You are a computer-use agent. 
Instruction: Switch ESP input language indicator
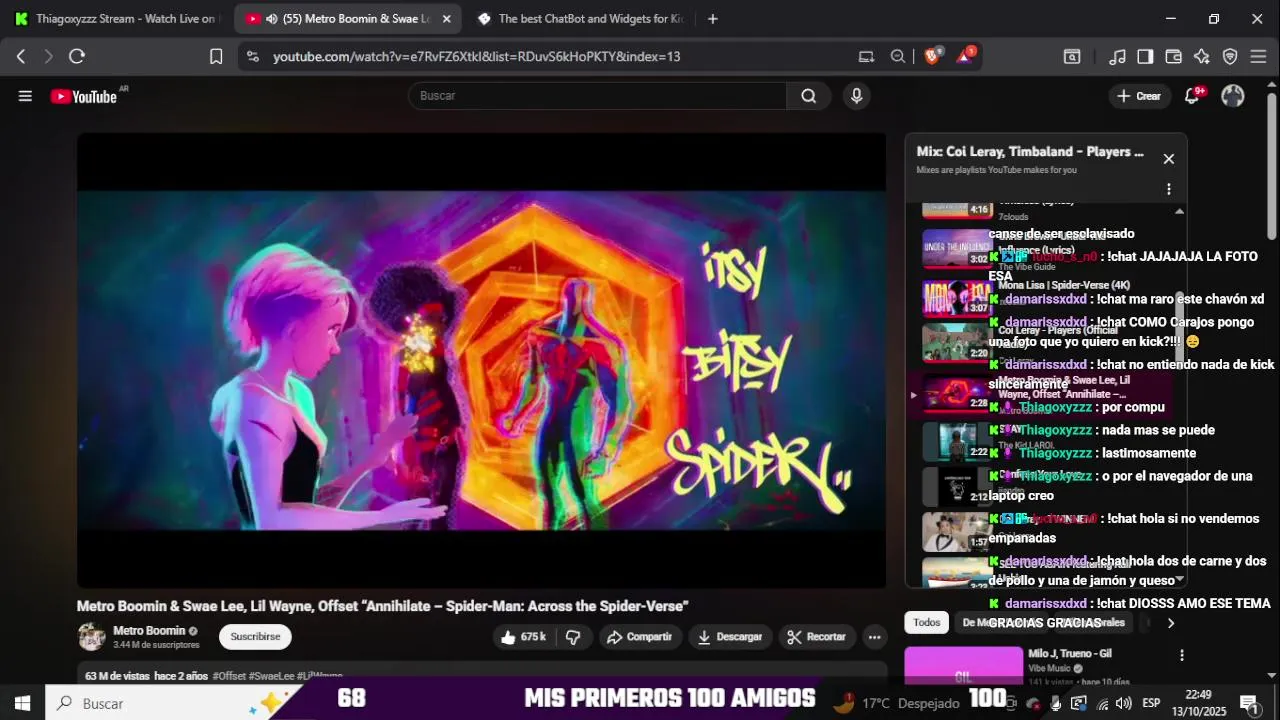click(1151, 703)
